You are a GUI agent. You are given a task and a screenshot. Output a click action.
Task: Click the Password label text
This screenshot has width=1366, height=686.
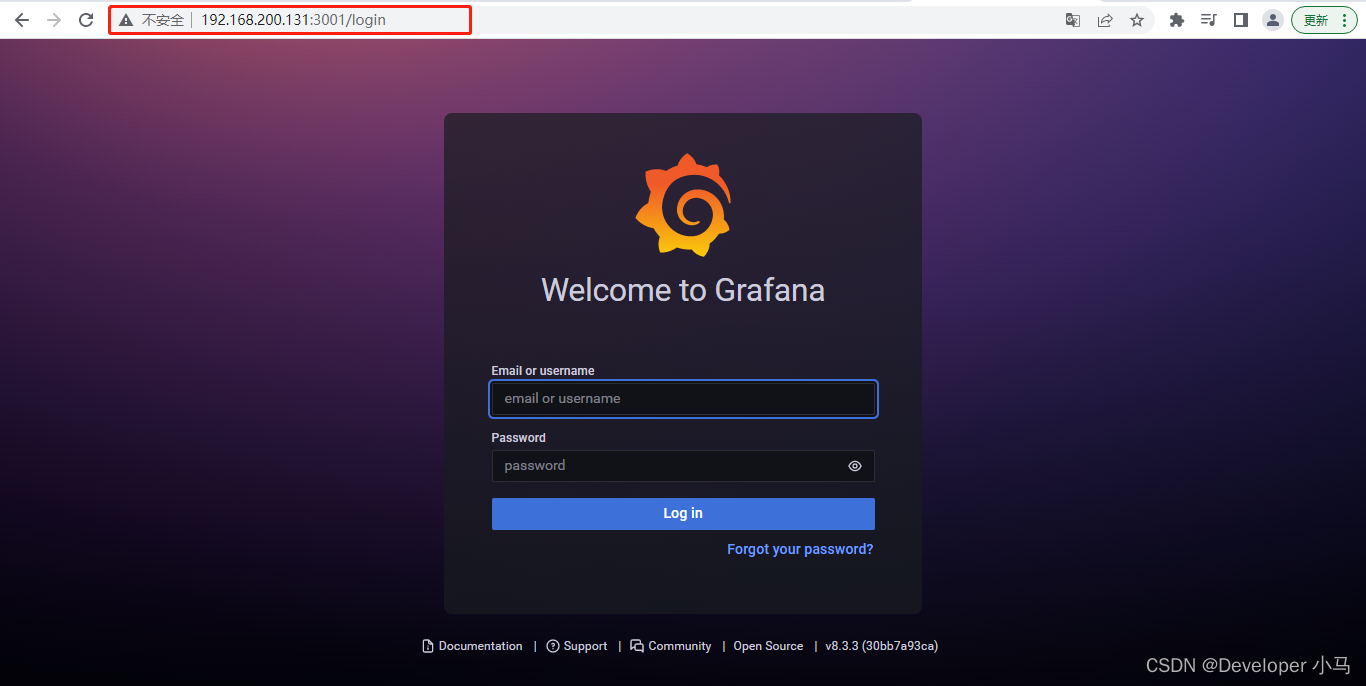(519, 438)
